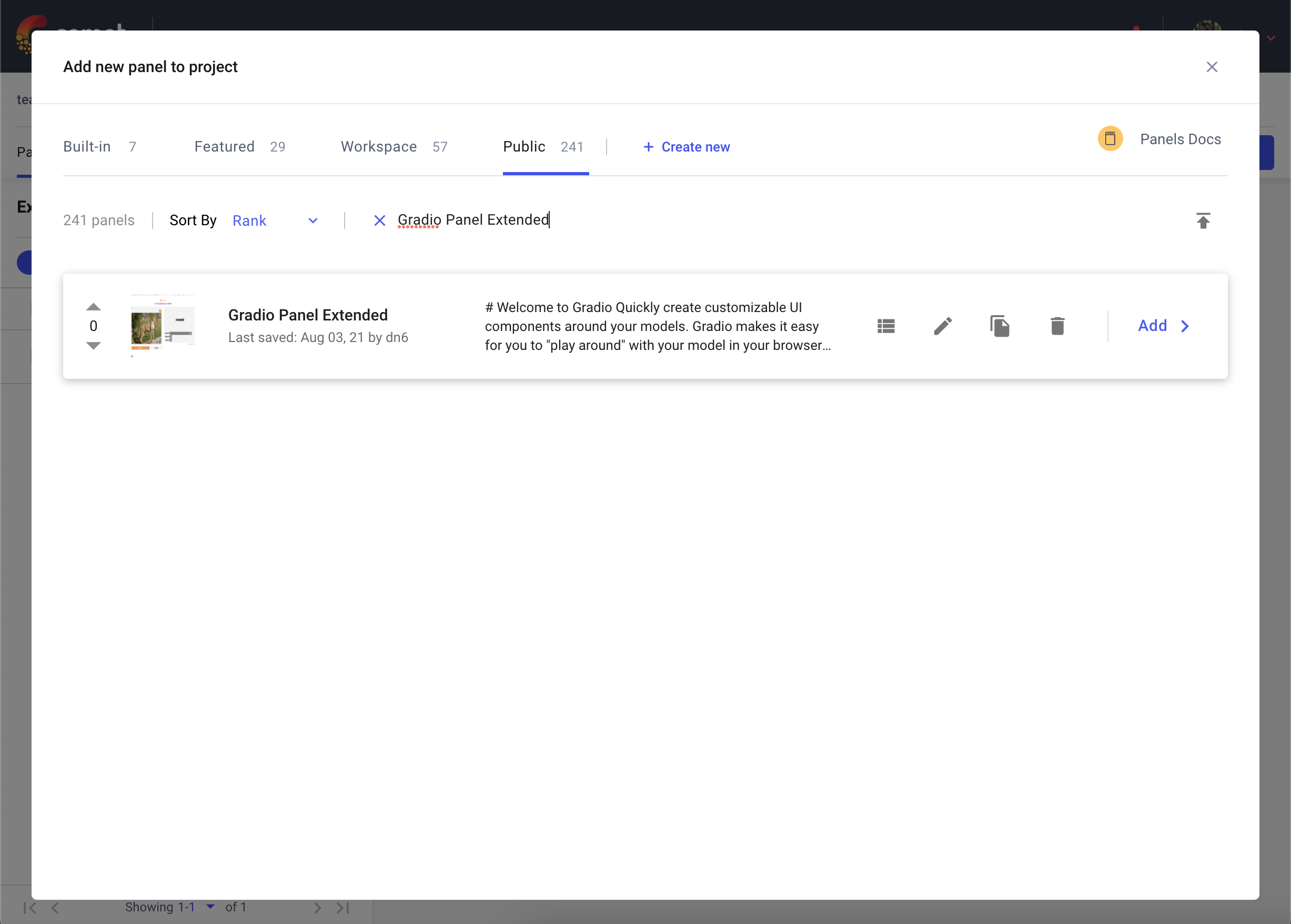
Task: Clear the search text with the X icon
Action: point(379,221)
